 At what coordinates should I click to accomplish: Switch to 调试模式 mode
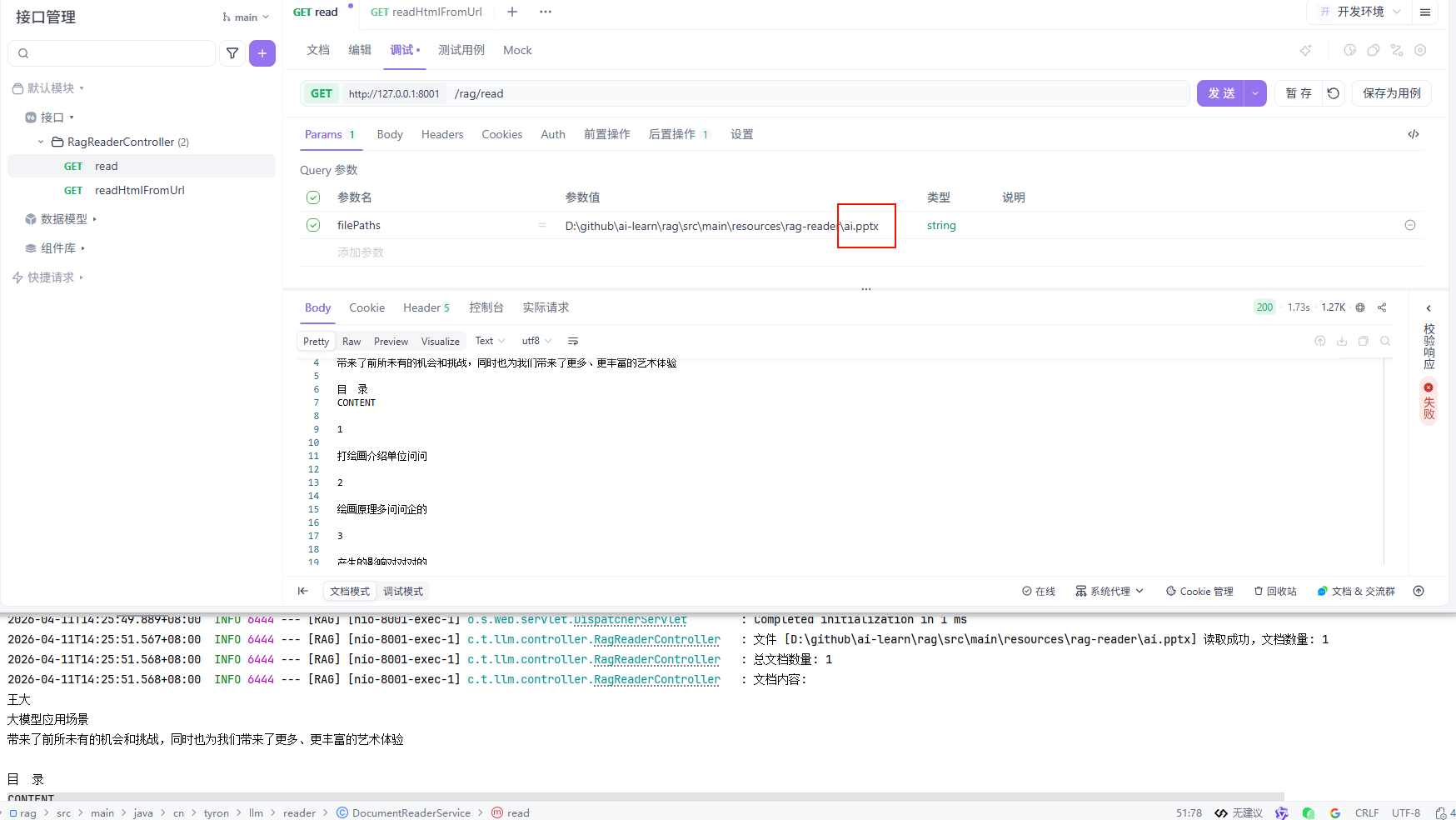[x=403, y=591]
